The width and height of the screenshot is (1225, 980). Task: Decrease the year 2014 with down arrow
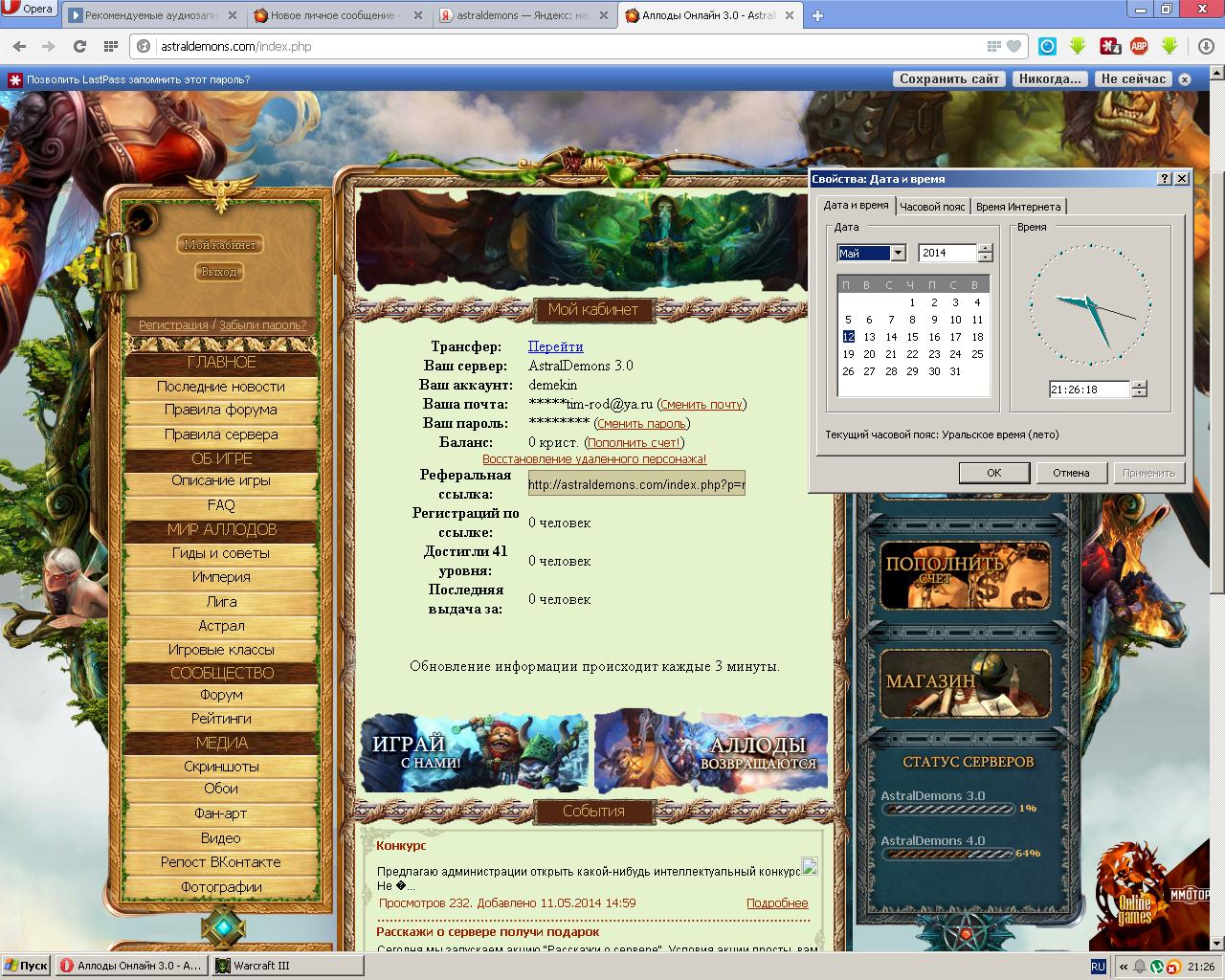985,257
